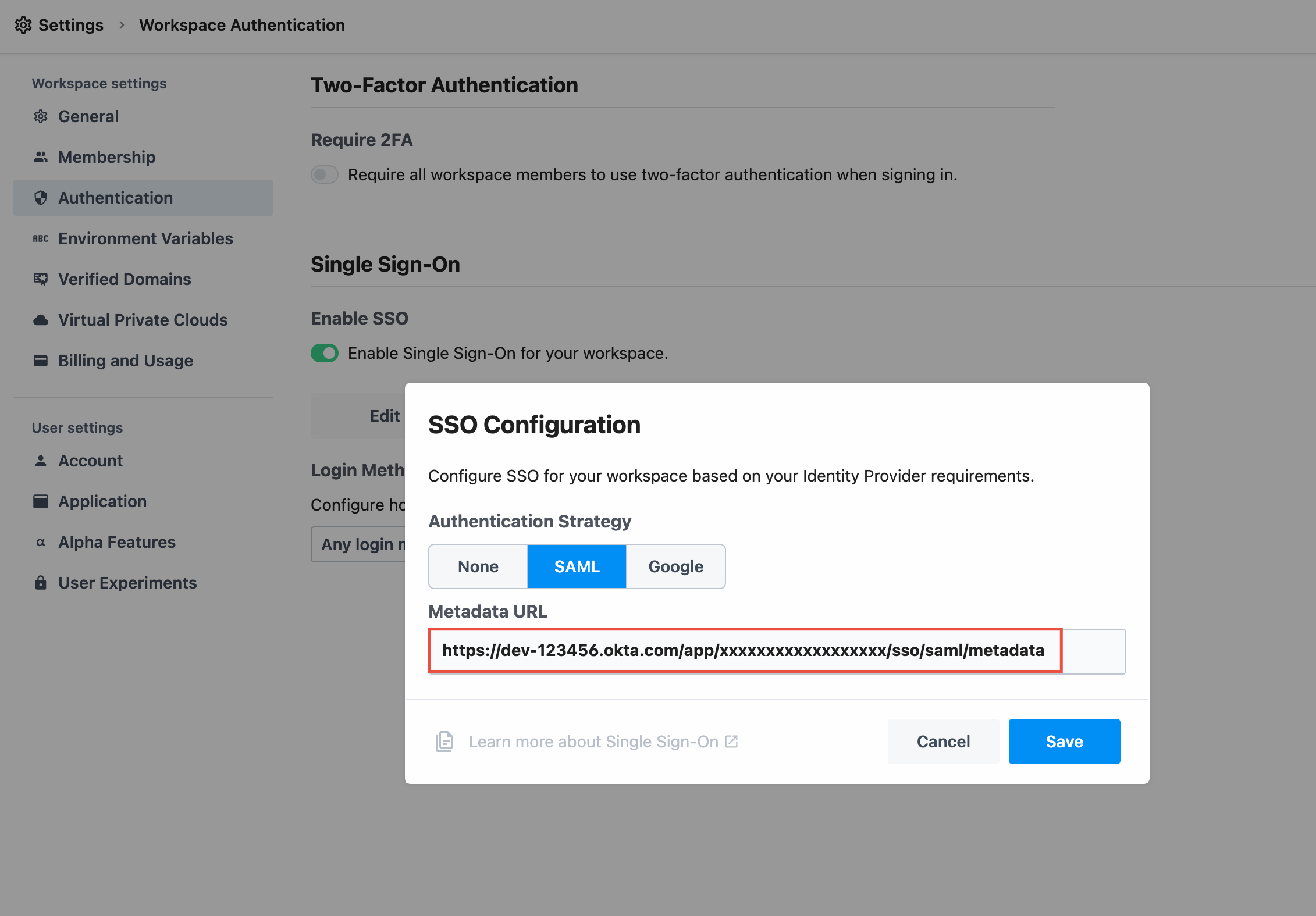1316x916 pixels.
Task: Choose the Google authentication strategy
Action: pos(676,566)
